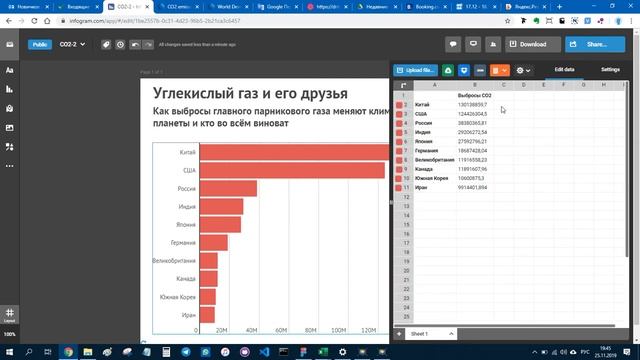The width and height of the screenshot is (640, 360).
Task: Click the red color swatch for Россия row
Action: point(399,123)
